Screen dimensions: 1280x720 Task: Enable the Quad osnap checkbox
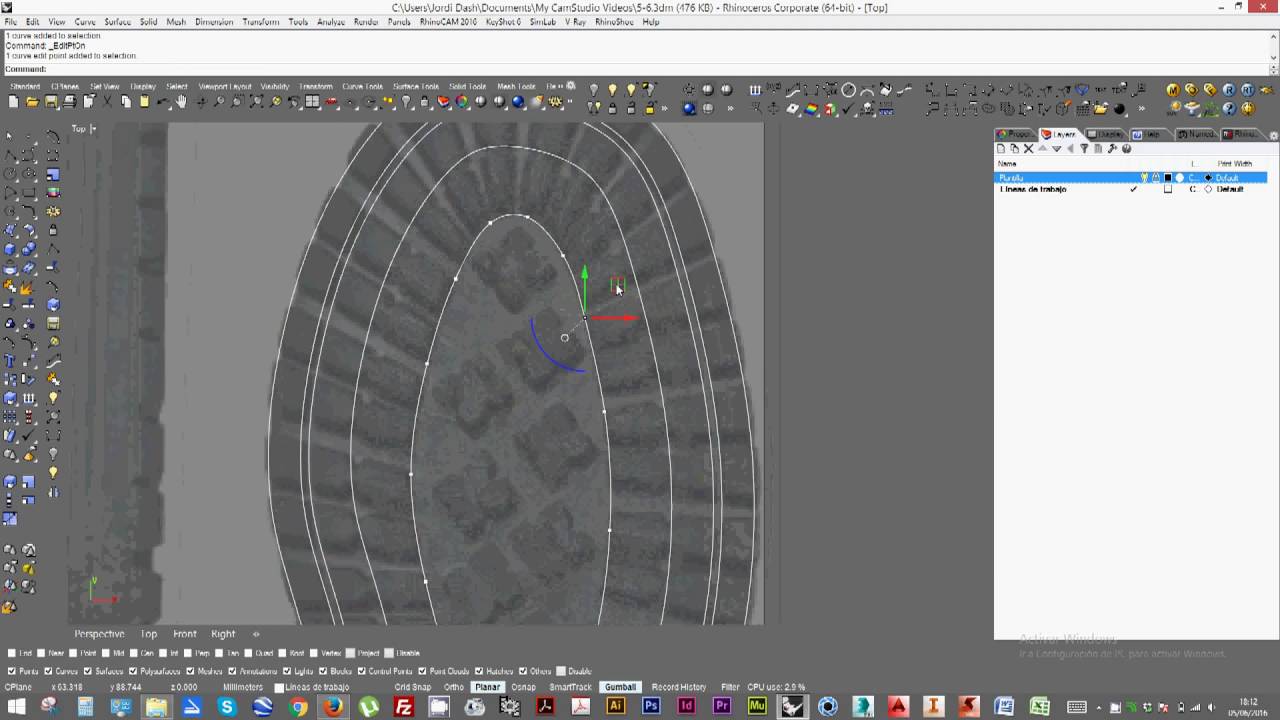(249, 653)
